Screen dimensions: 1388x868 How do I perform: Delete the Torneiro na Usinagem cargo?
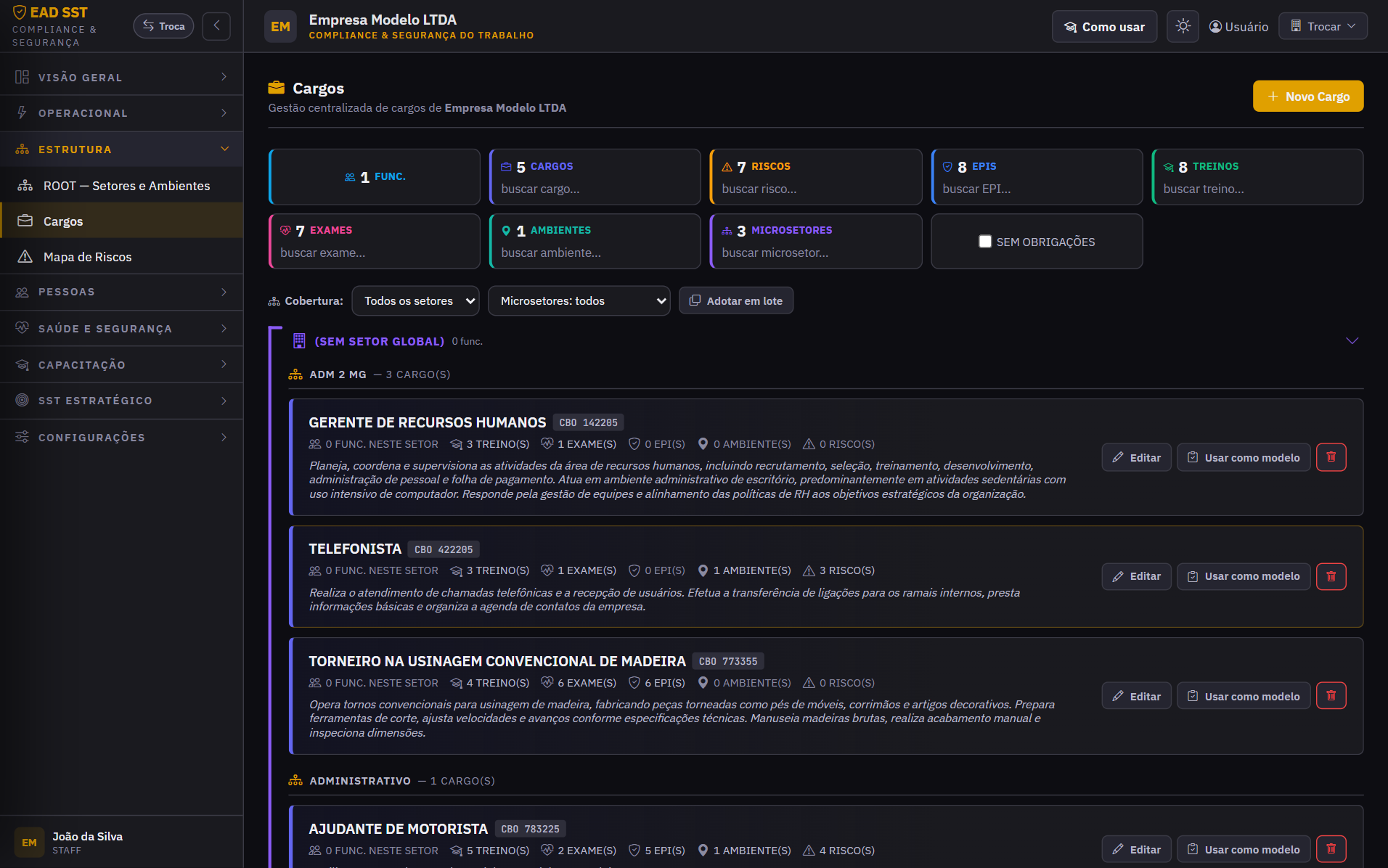coord(1331,696)
